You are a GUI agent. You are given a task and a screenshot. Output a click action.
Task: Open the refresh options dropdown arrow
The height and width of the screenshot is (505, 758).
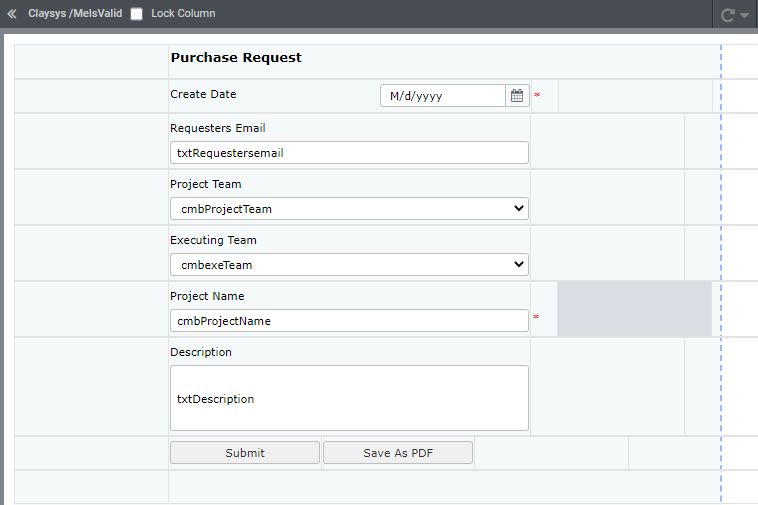[745, 15]
